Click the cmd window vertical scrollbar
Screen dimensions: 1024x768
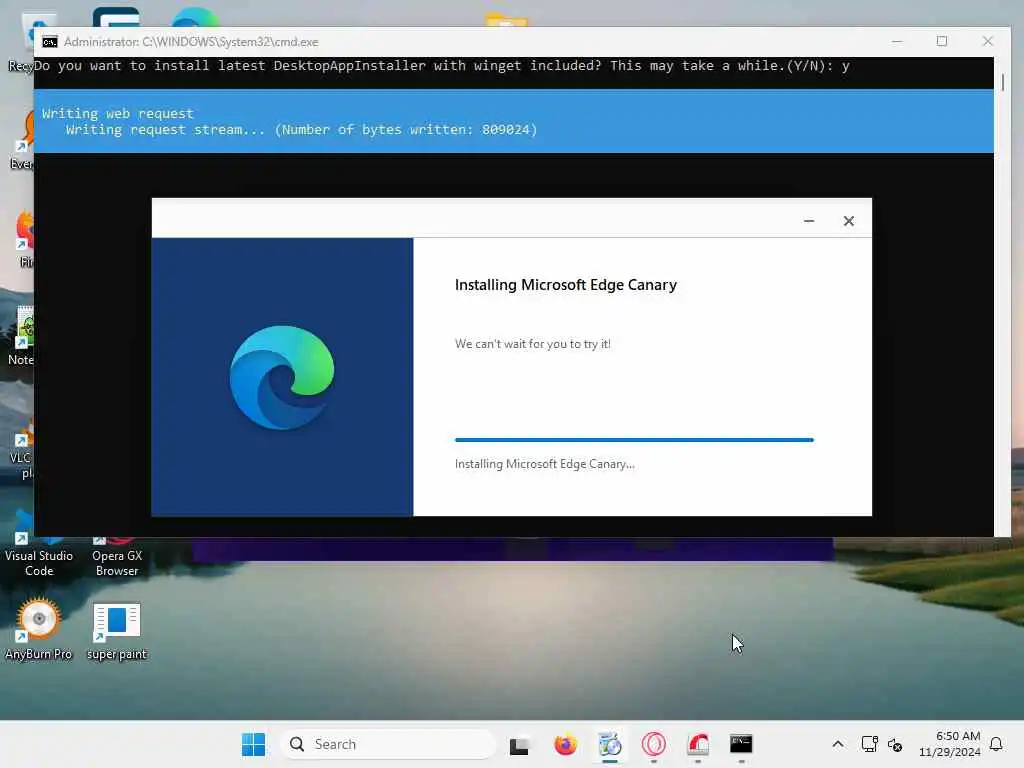[1002, 296]
